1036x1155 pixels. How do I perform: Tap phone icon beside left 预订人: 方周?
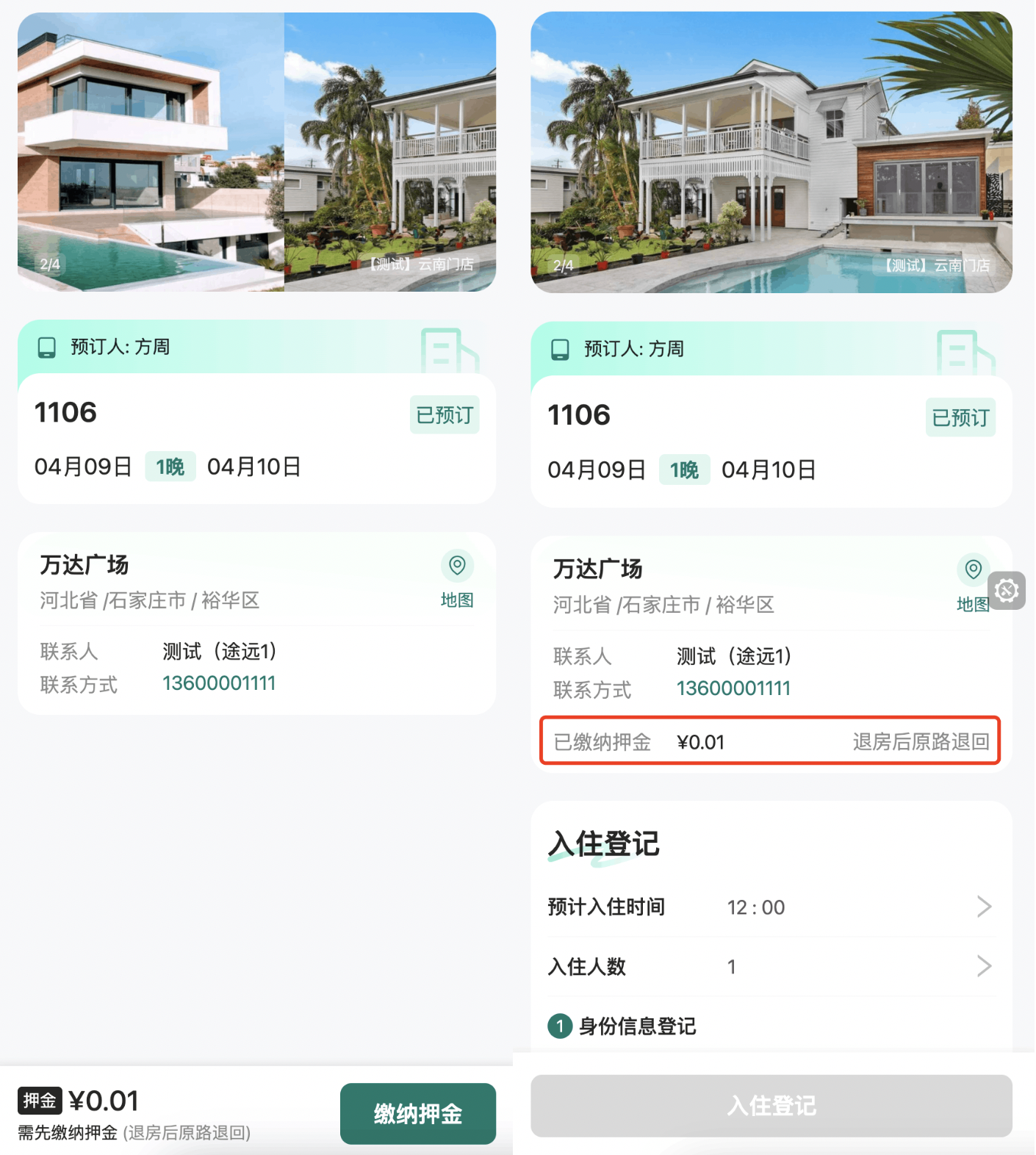[x=47, y=348]
